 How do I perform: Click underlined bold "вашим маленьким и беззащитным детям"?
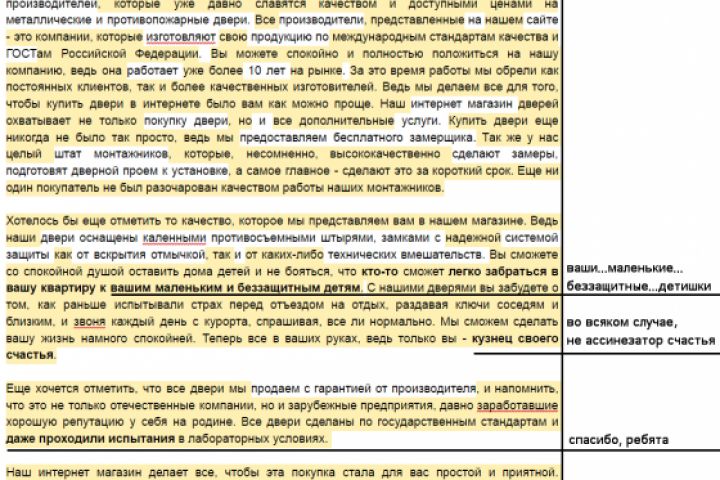tap(236, 288)
